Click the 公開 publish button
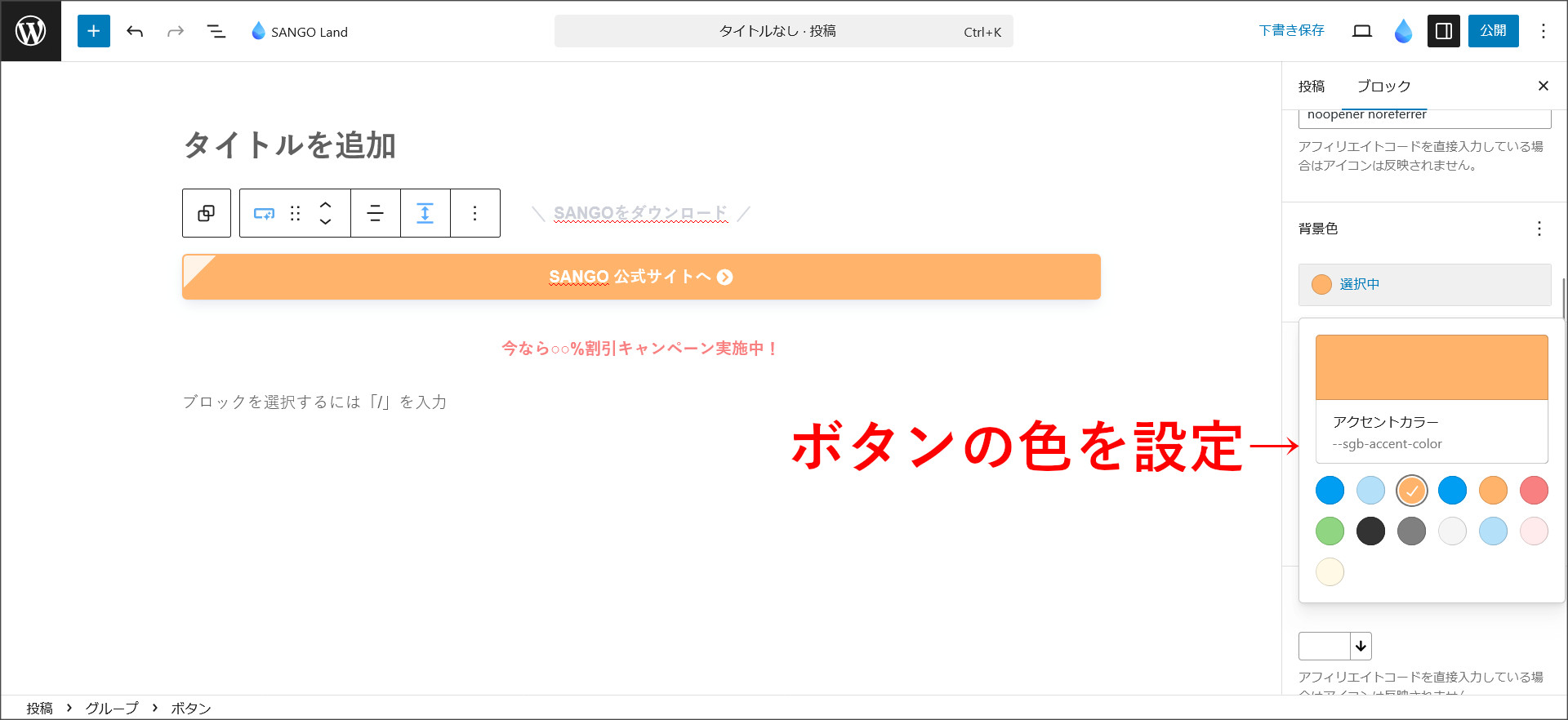This screenshot has width=1568, height=720. [x=1493, y=31]
